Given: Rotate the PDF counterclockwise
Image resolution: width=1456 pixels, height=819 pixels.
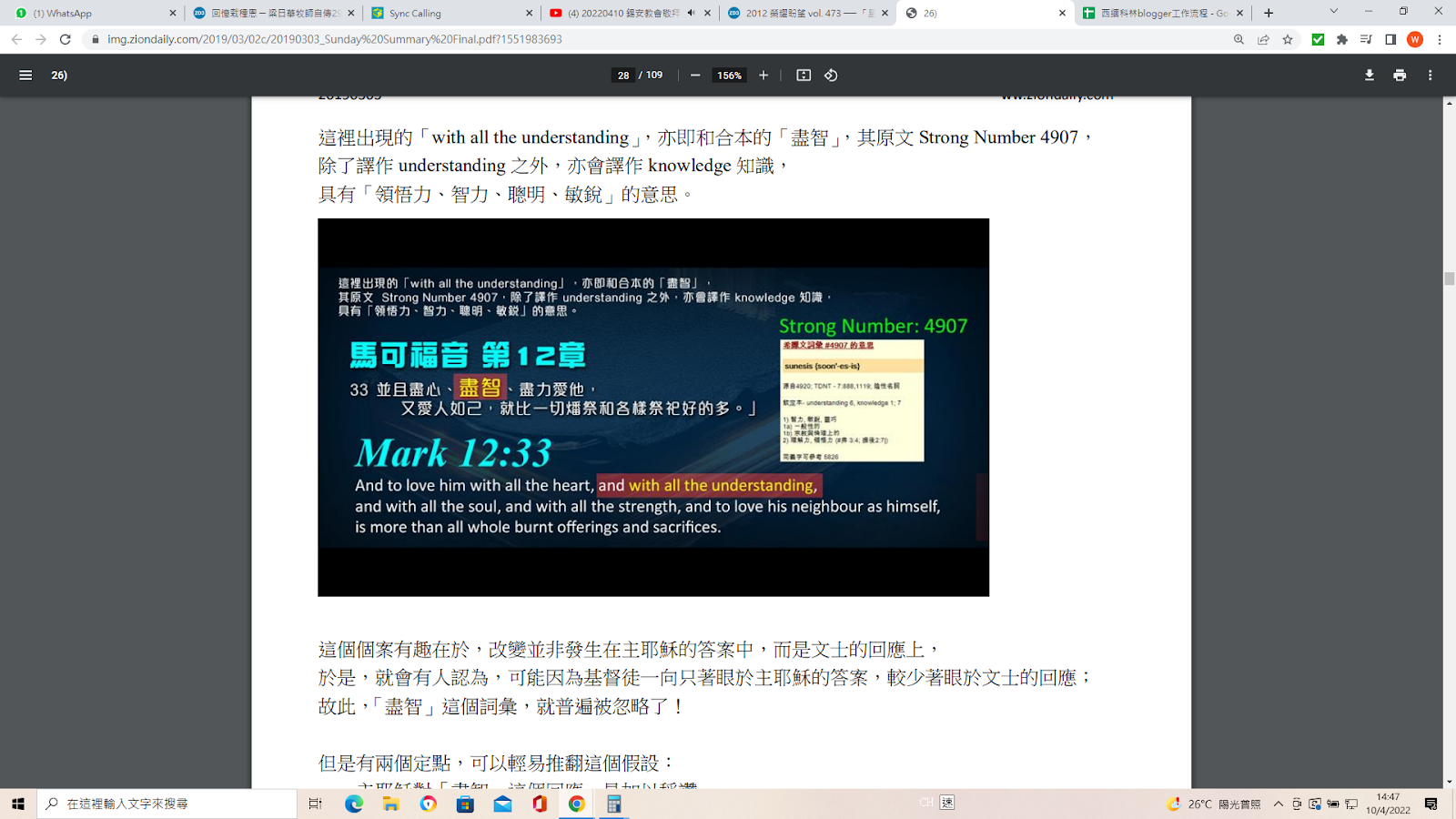Looking at the screenshot, I should pyautogui.click(x=831, y=76).
